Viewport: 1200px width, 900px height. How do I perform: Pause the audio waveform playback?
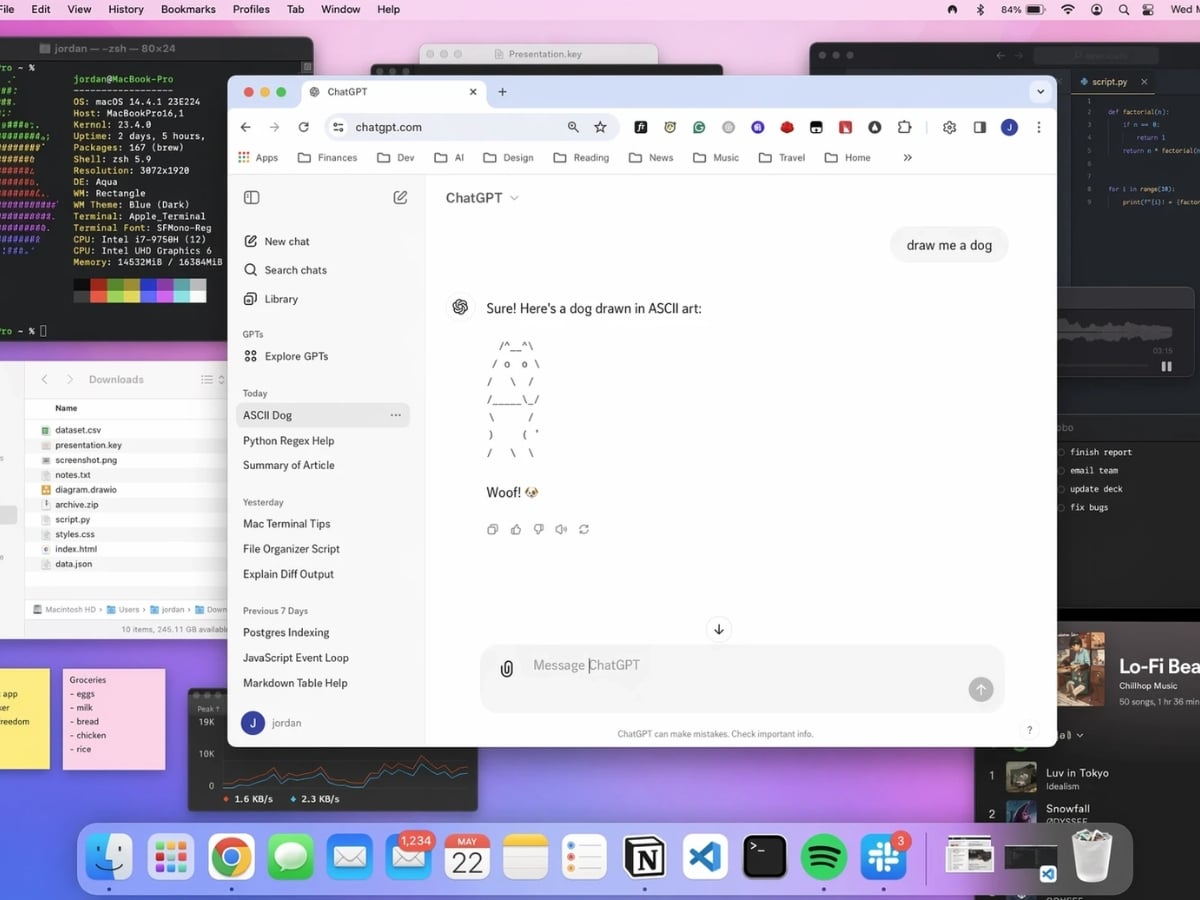click(x=1166, y=367)
